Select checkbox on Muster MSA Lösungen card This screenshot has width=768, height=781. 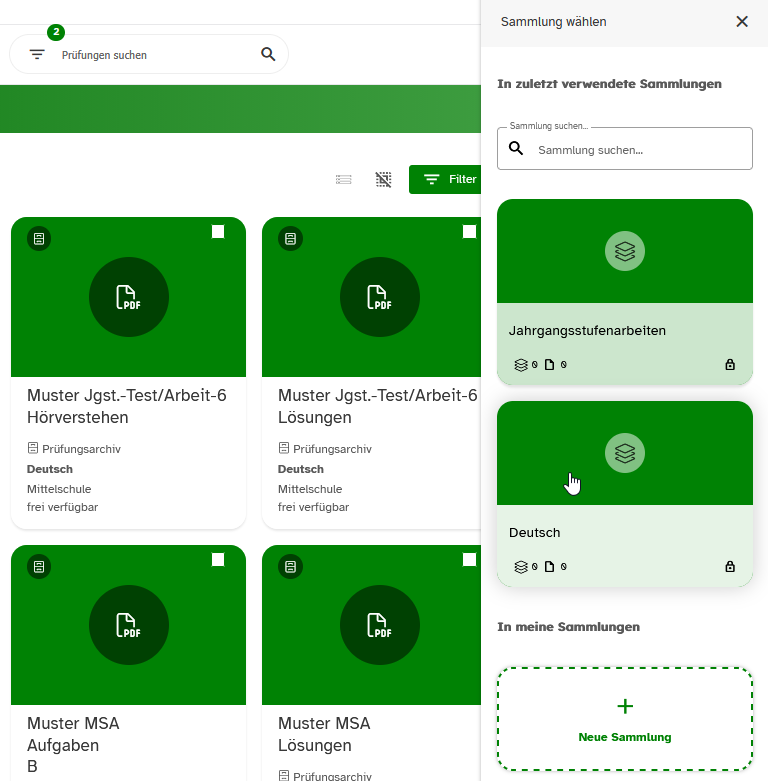click(469, 560)
